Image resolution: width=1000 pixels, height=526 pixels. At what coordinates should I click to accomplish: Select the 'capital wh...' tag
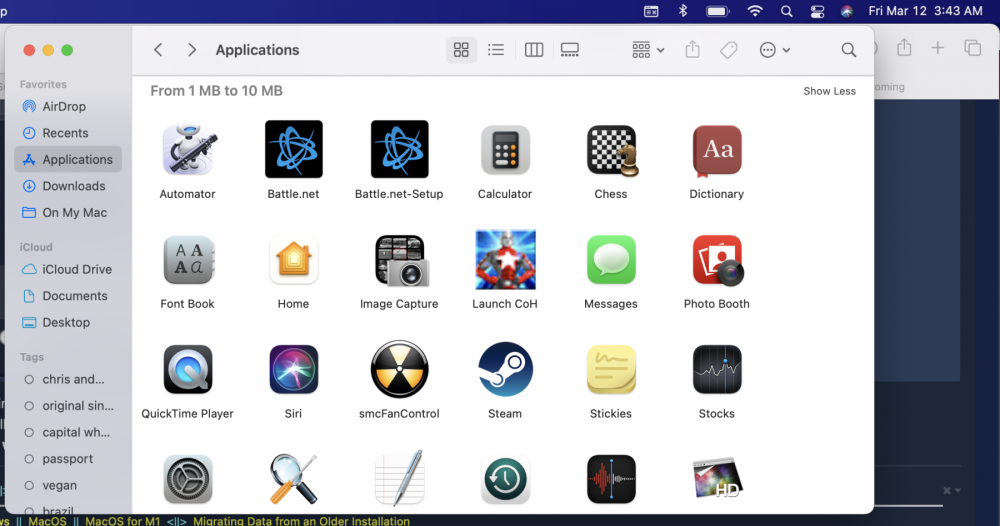point(68,432)
